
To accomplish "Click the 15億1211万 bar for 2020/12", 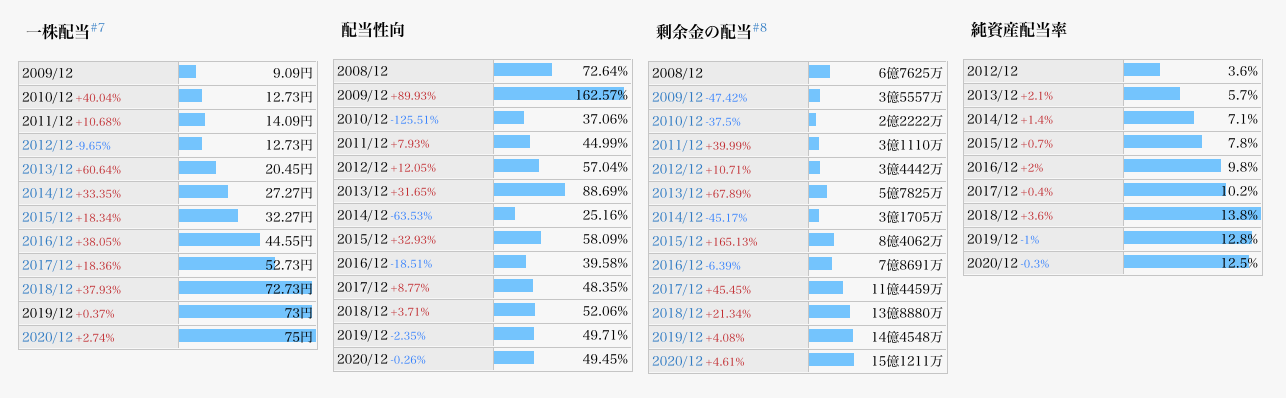I will [x=831, y=359].
